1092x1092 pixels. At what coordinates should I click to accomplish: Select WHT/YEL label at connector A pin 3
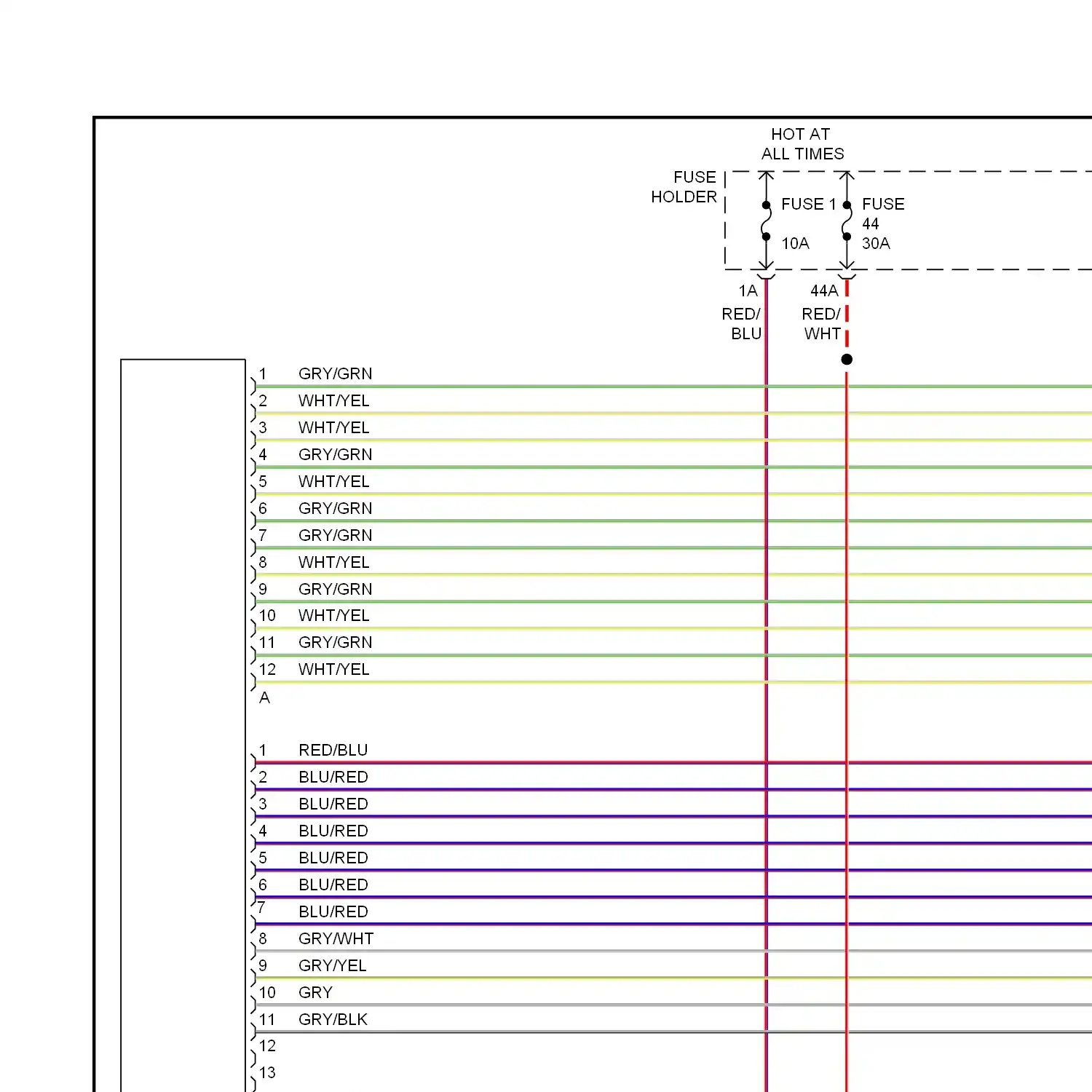pyautogui.click(x=333, y=427)
